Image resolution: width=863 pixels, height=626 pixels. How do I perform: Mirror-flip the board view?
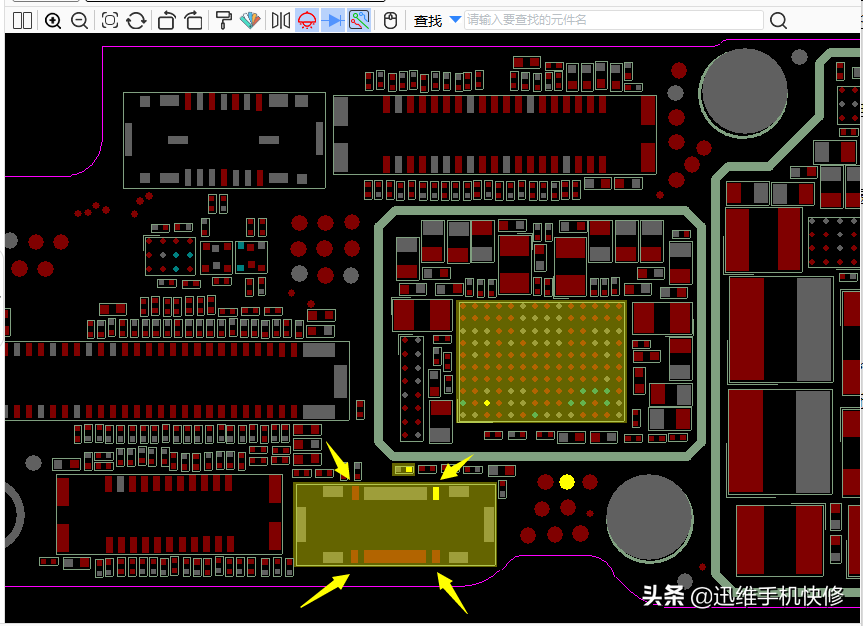281,21
